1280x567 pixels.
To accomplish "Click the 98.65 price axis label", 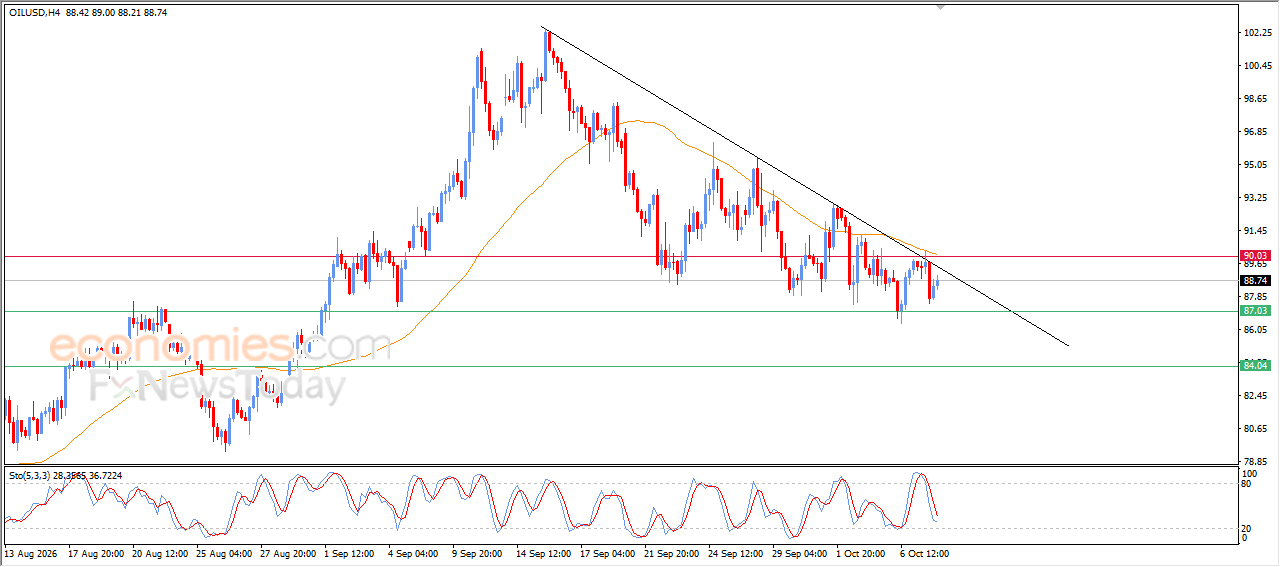I will pyautogui.click(x=1257, y=99).
